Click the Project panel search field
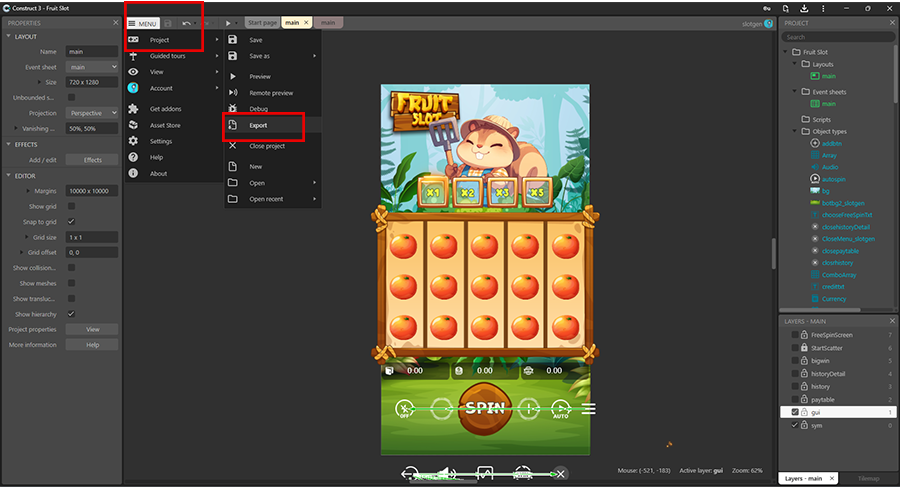This screenshot has height=489, width=900. point(837,37)
